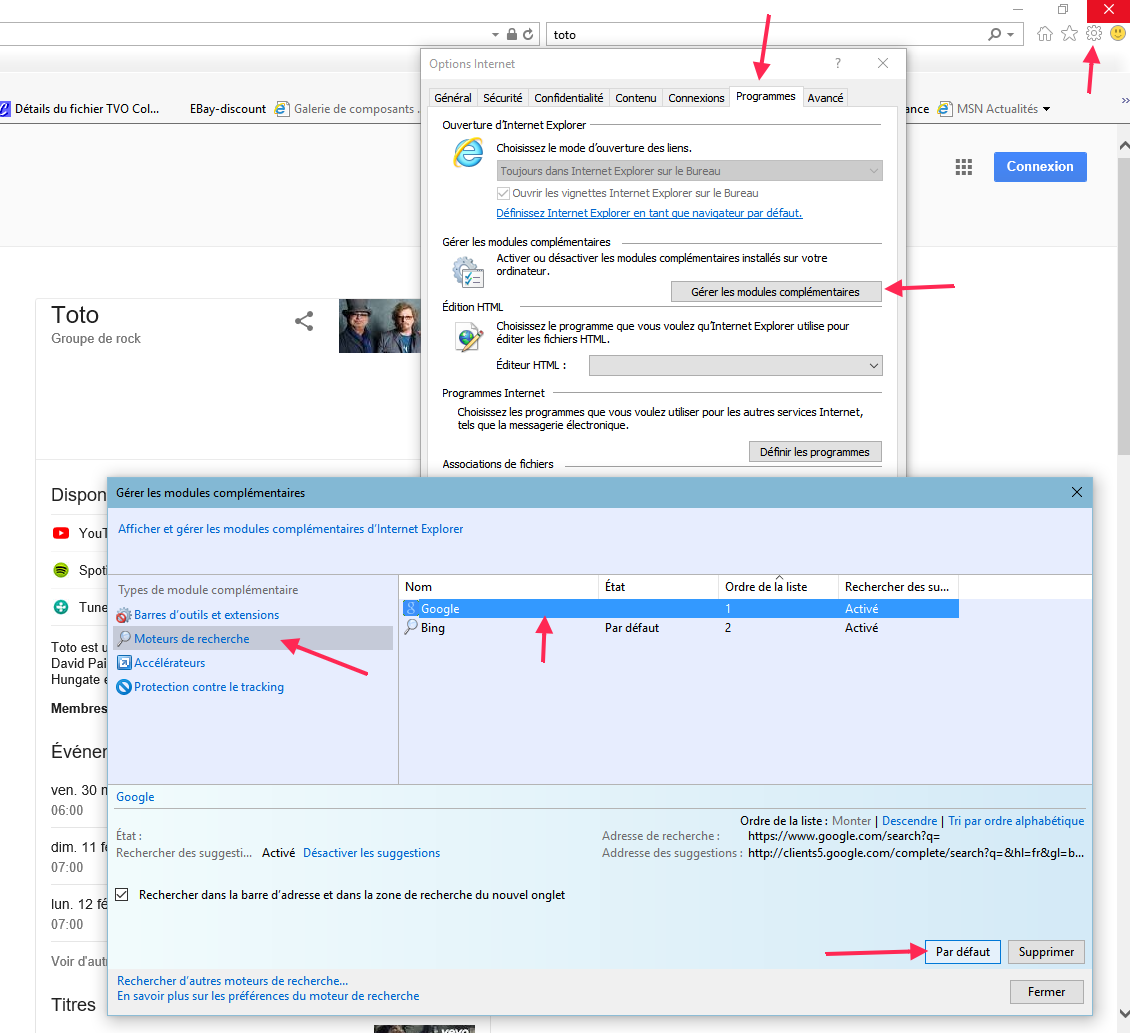The width and height of the screenshot is (1130, 1033).
Task: Click the smiley feedback icon
Action: tap(1118, 33)
